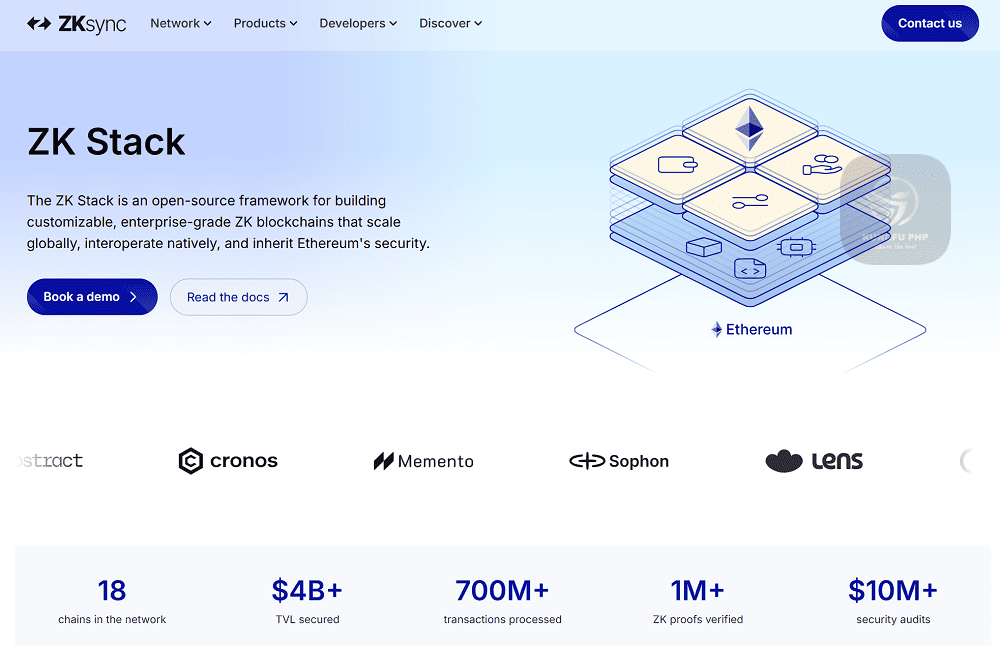Expand the chevron next to Discover
Image resolution: width=1000 pixels, height=646 pixels.
(x=478, y=24)
